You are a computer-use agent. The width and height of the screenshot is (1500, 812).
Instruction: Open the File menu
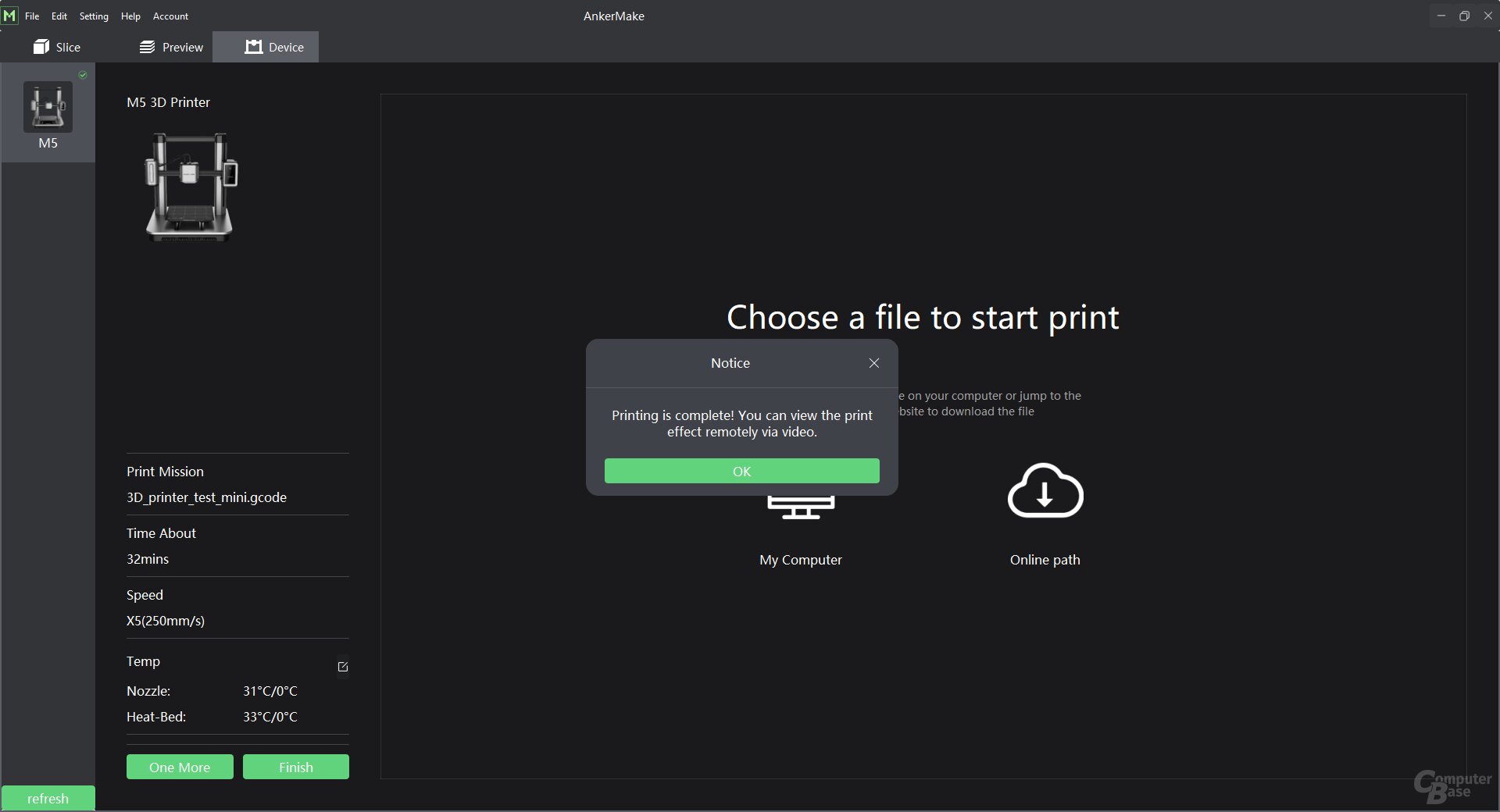click(x=32, y=16)
